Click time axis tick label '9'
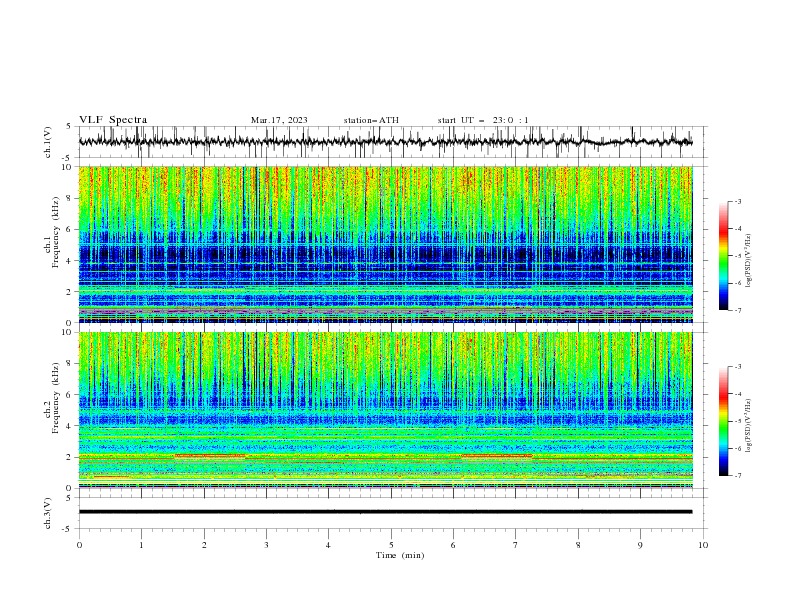The height and width of the screenshot is (612, 792). pos(640,545)
